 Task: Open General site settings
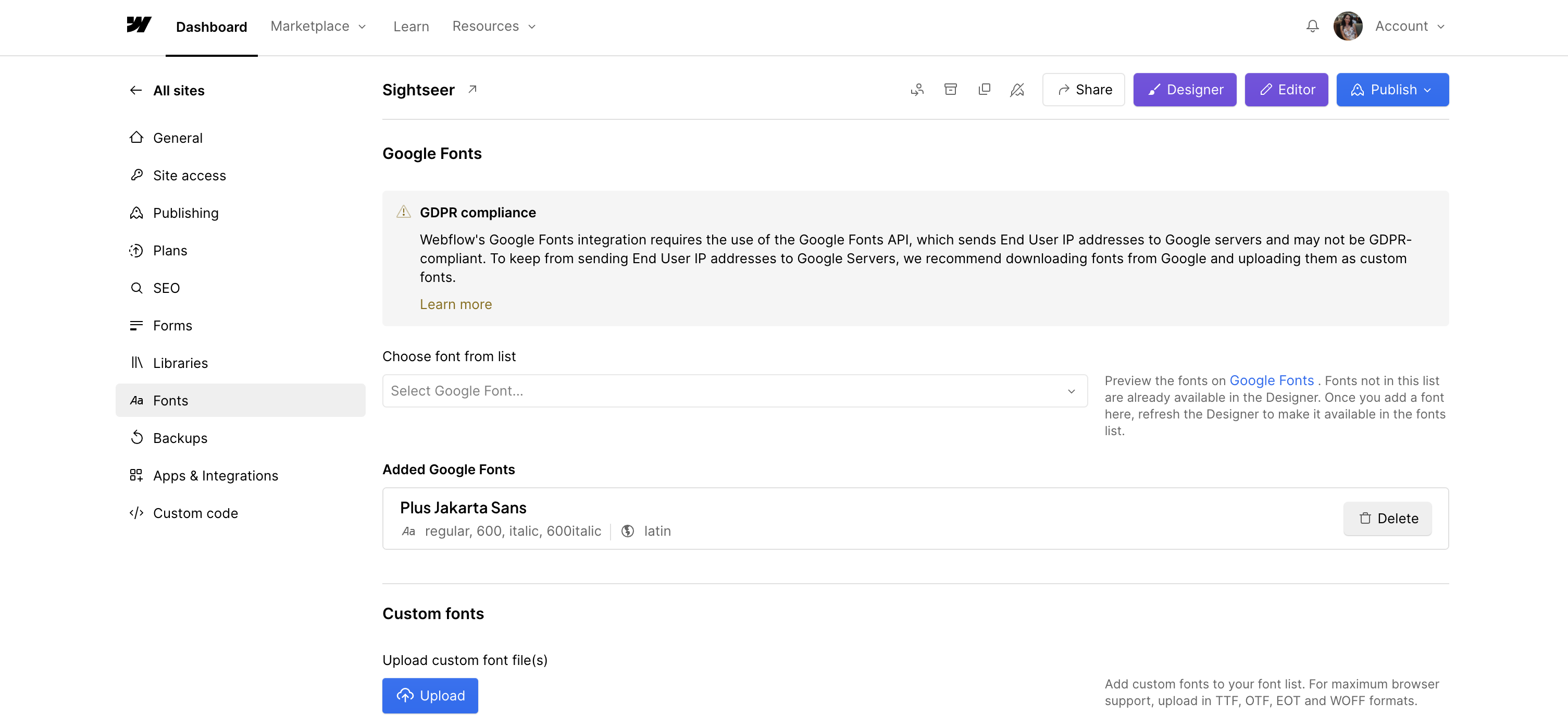pos(241,138)
